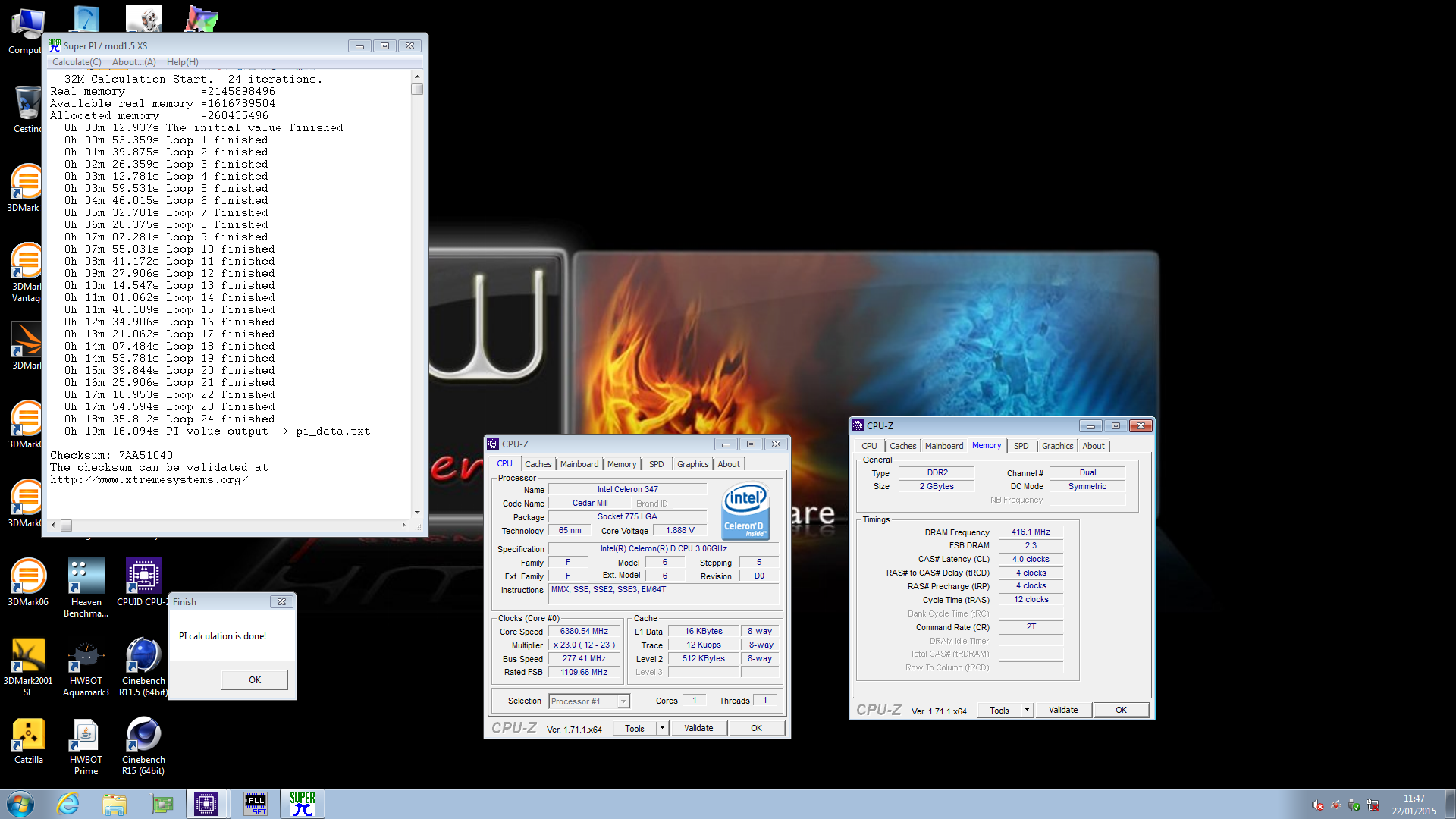Click Loop 24 finished line

[169, 419]
